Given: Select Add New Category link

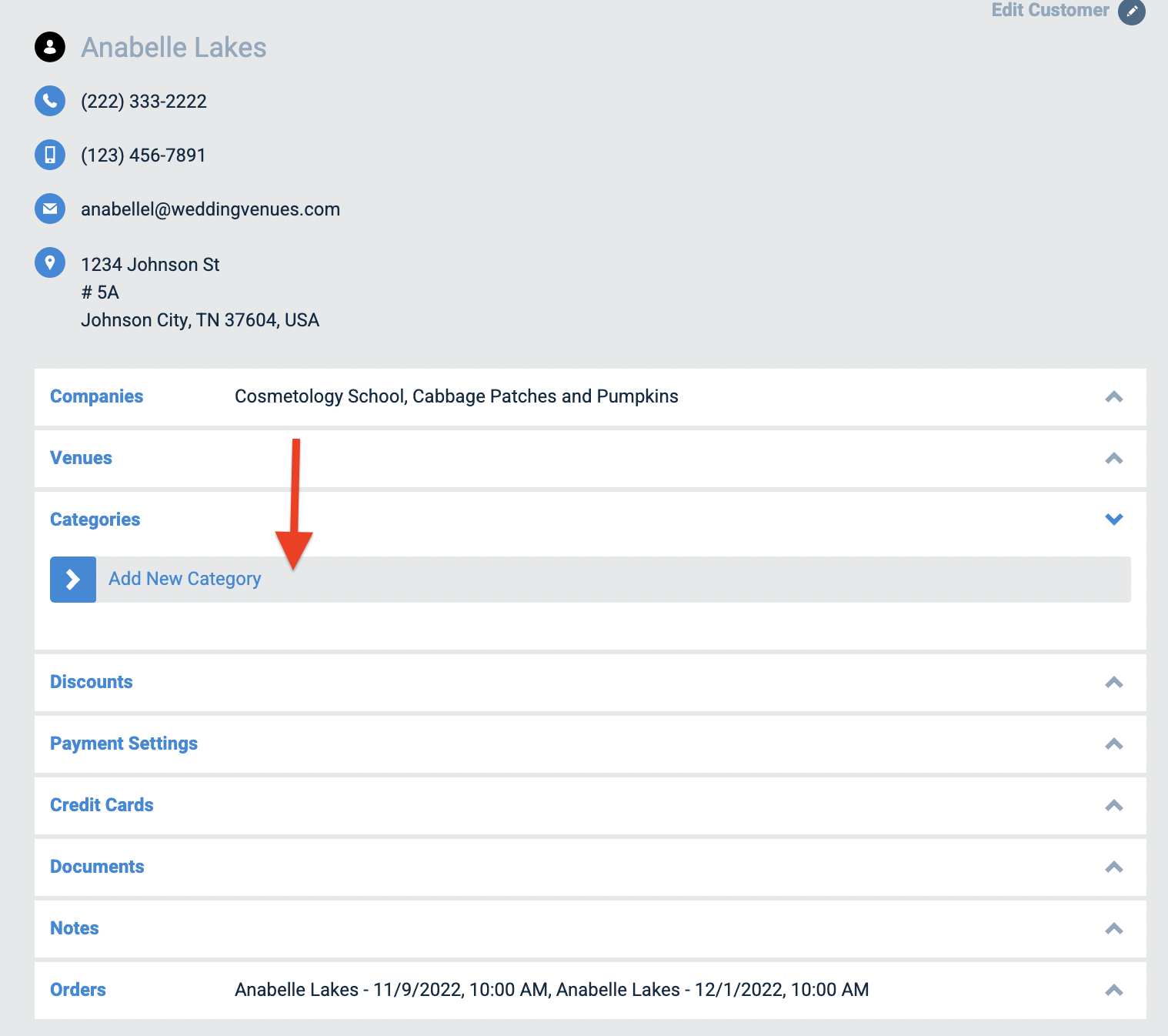Looking at the screenshot, I should pyautogui.click(x=185, y=579).
